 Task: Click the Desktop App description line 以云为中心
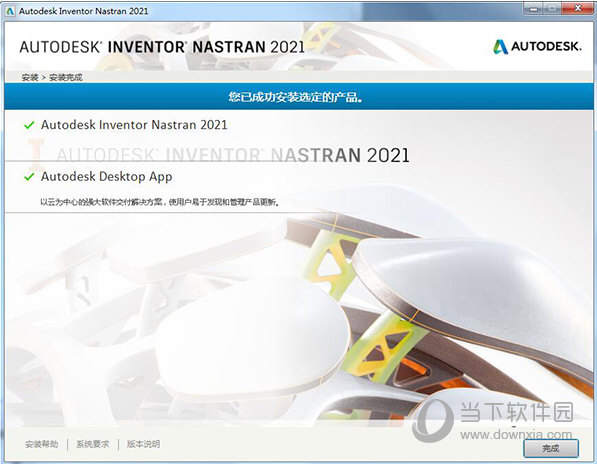coord(160,202)
